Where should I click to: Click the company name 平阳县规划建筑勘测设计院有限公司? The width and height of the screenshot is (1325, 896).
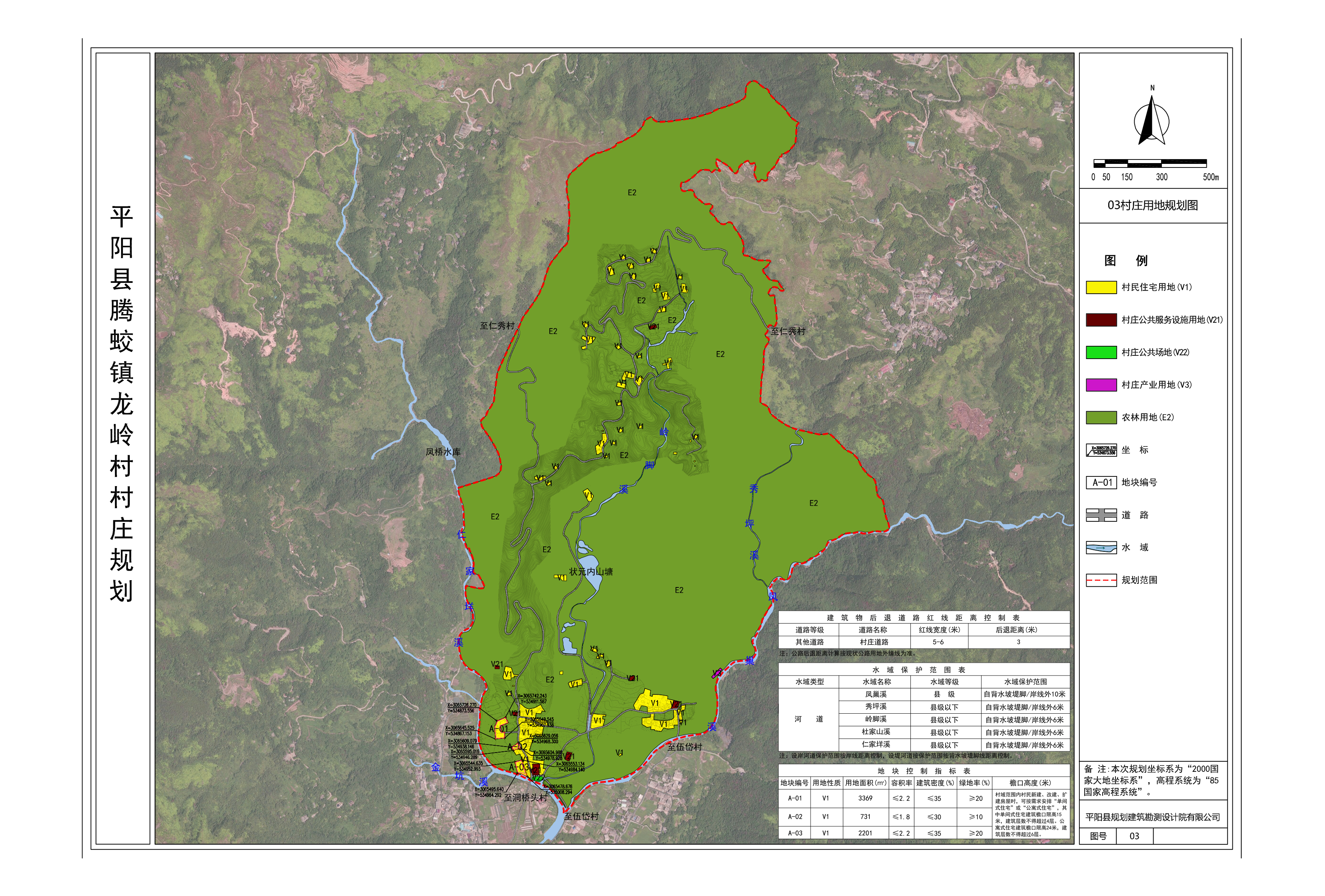(1152, 817)
